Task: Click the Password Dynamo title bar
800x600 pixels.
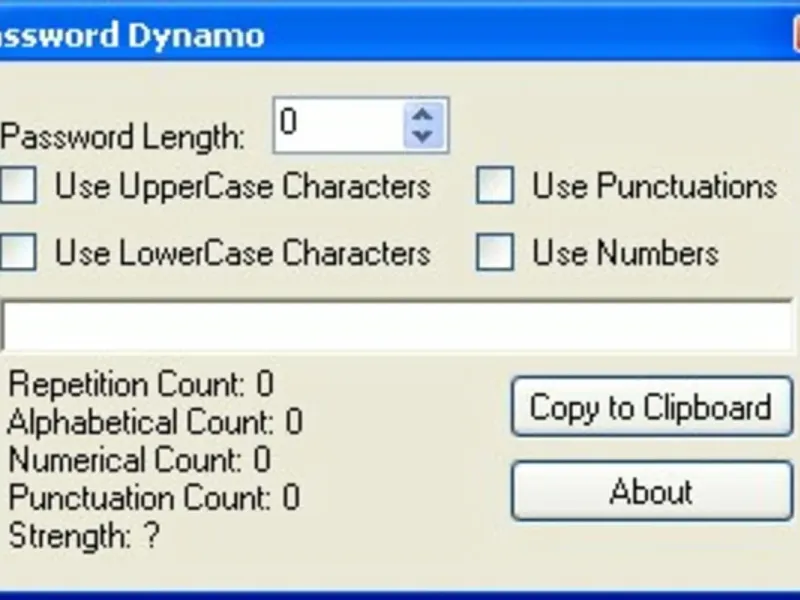Action: pos(400,37)
